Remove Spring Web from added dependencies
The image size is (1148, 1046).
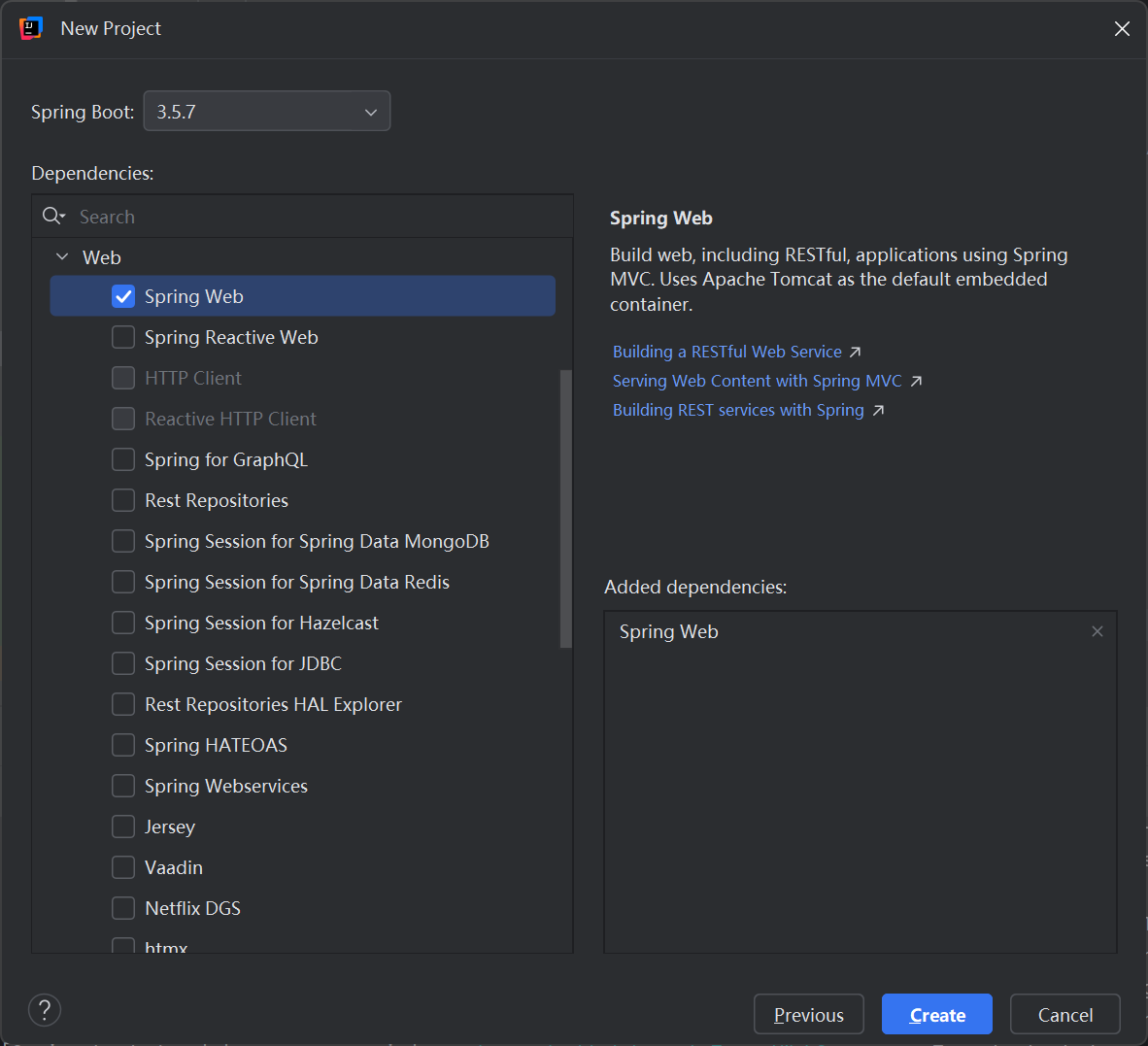(x=1097, y=631)
